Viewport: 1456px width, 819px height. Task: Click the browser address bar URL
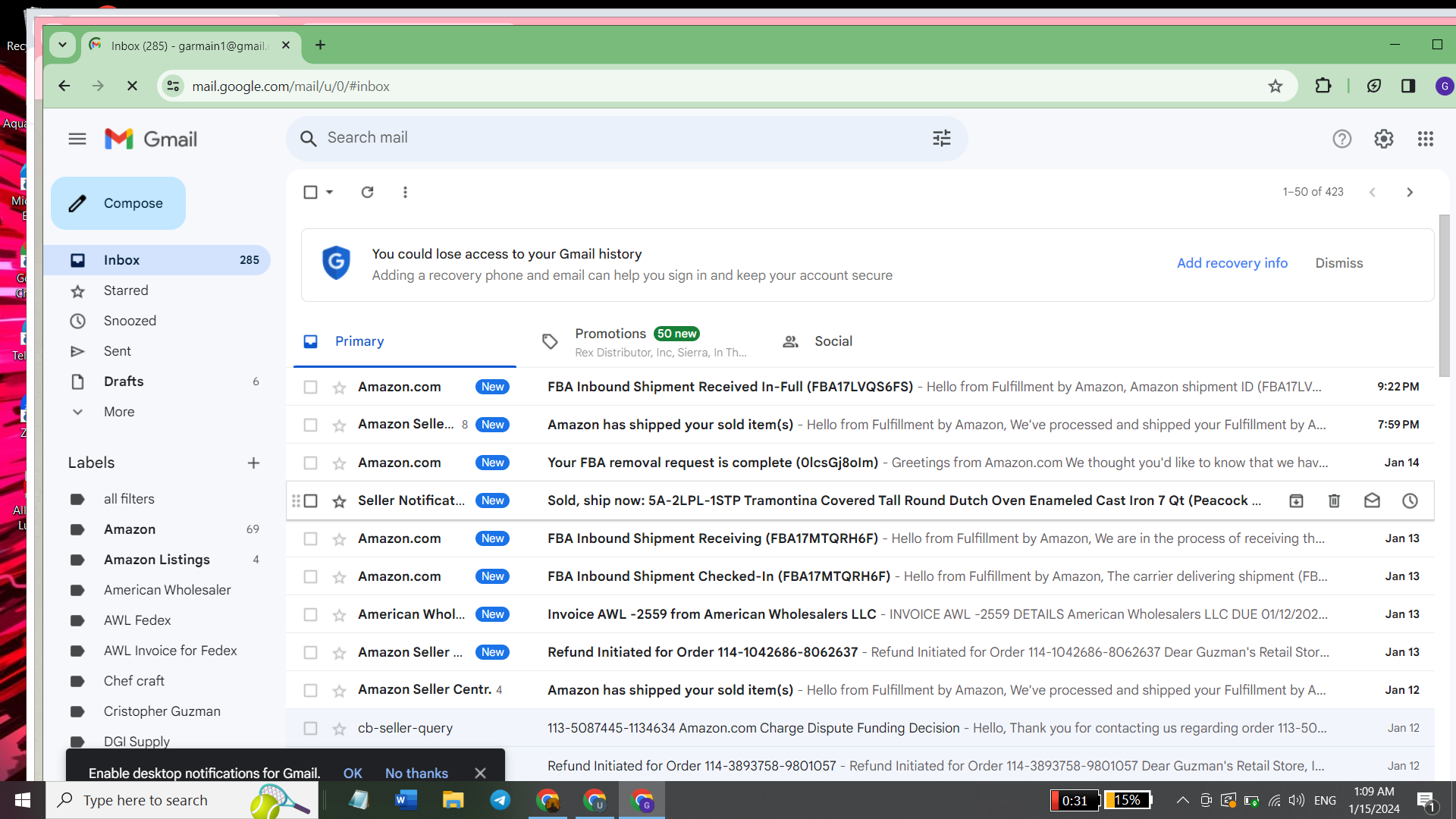click(x=290, y=86)
